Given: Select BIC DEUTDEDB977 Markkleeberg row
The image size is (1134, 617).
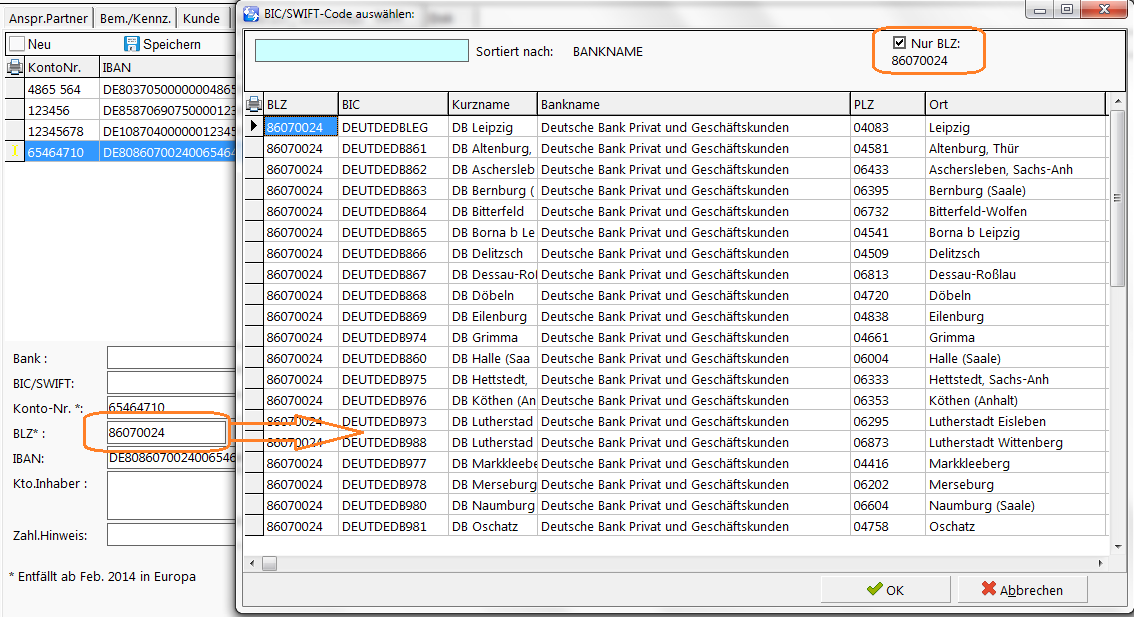Looking at the screenshot, I should click(393, 463).
